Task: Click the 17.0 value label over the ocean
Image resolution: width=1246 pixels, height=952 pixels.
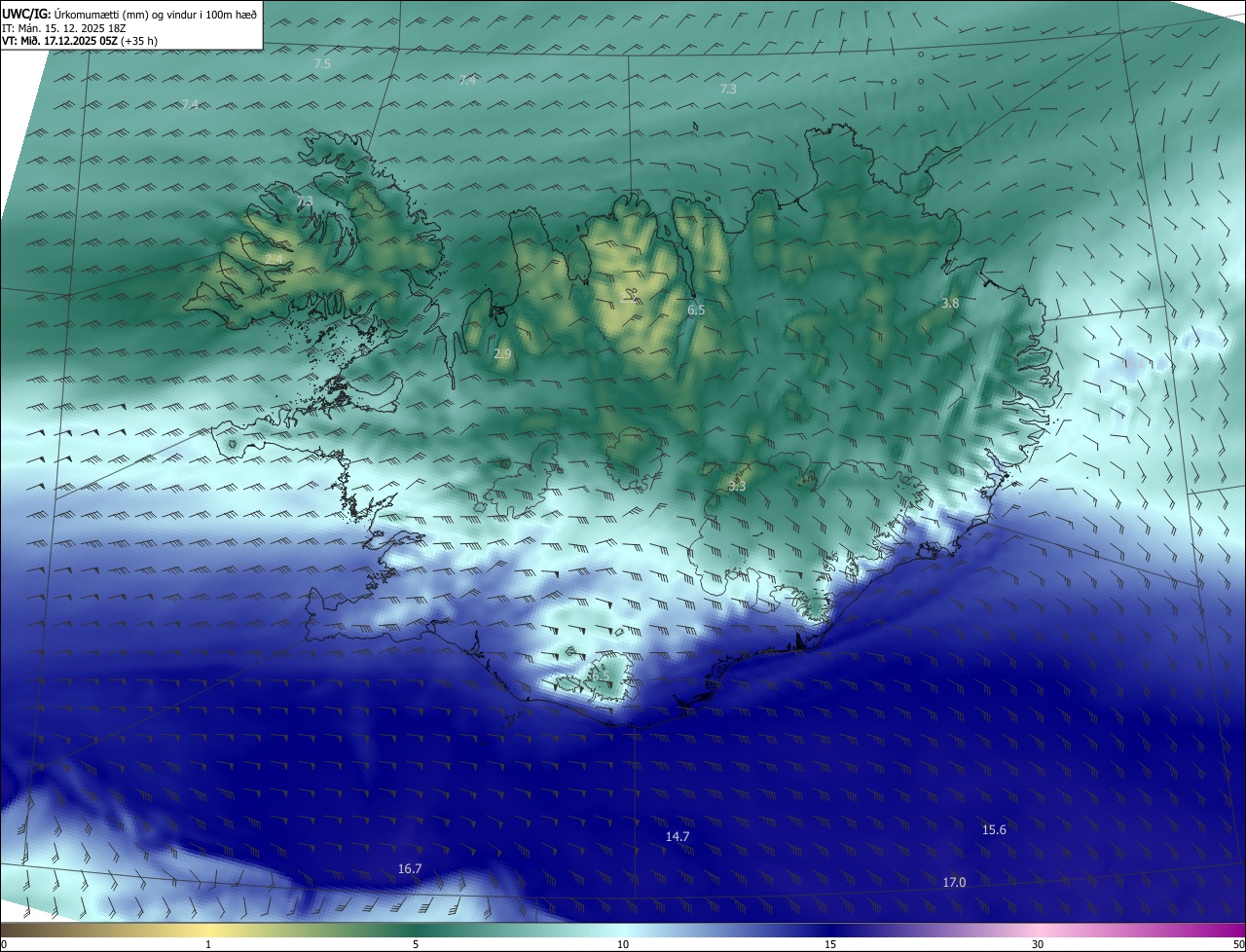Action: pyautogui.click(x=954, y=882)
